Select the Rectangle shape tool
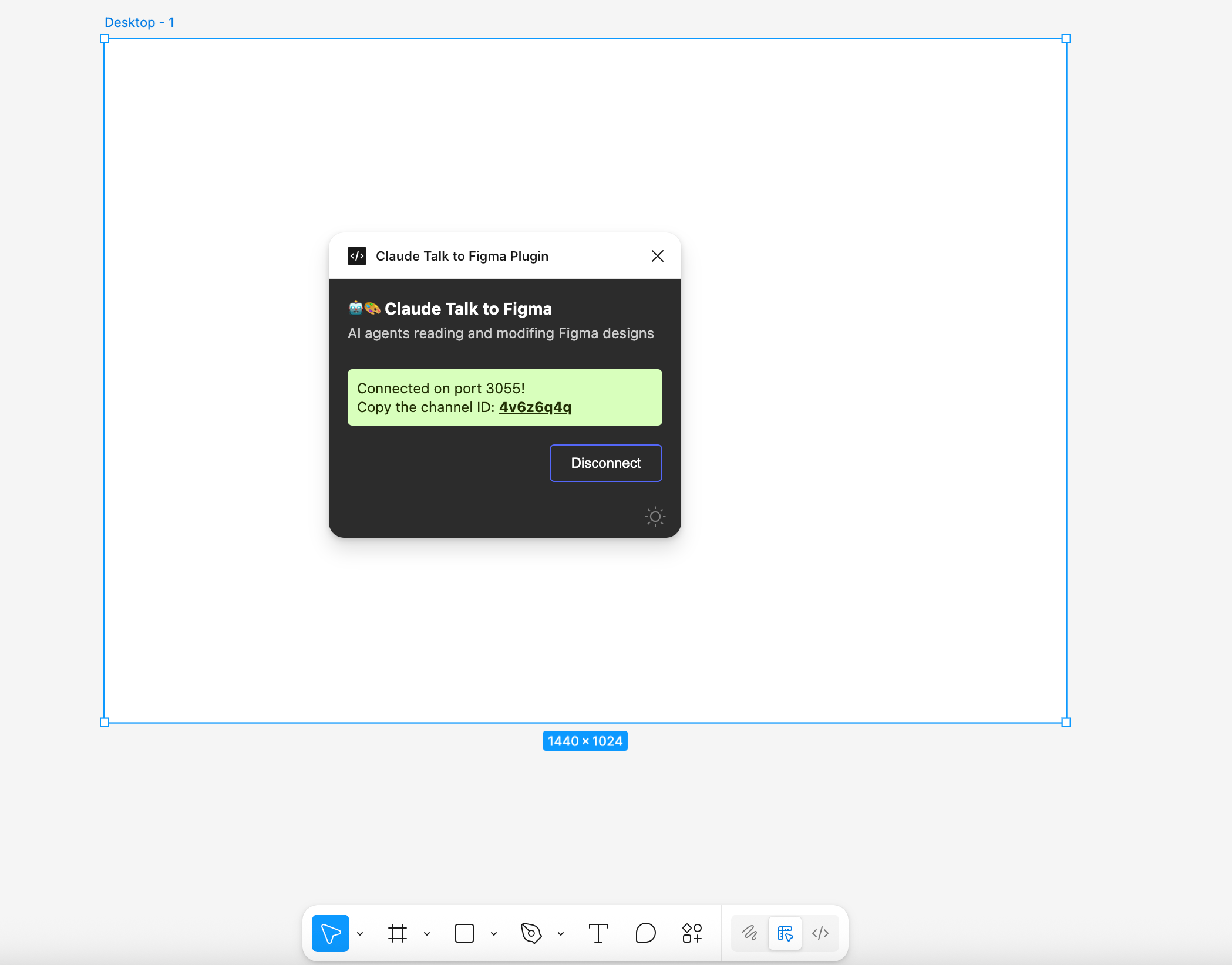This screenshot has width=1232, height=965. pos(464,933)
